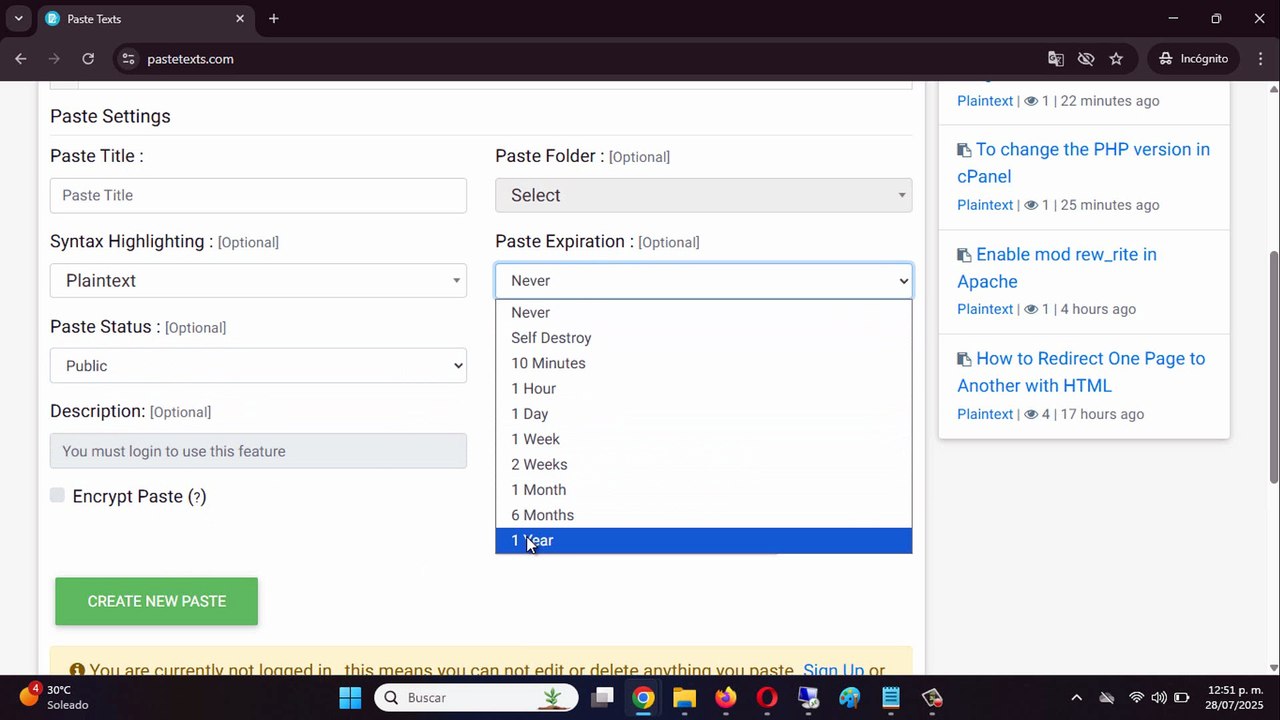Bookmark this page with star icon
1280x720 pixels.
pyautogui.click(x=1116, y=59)
